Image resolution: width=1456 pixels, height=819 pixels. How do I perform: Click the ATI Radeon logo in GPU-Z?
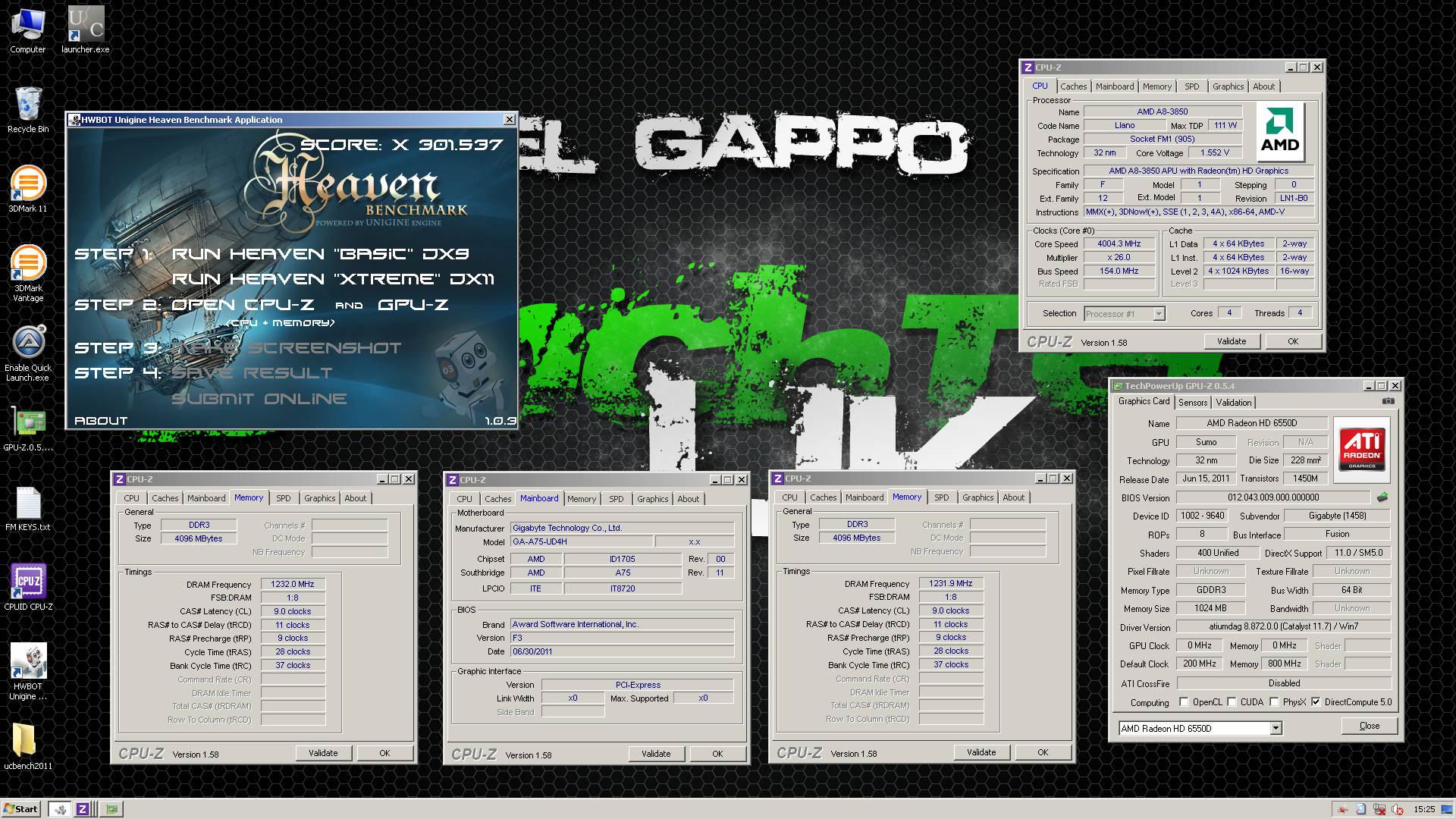click(x=1362, y=450)
